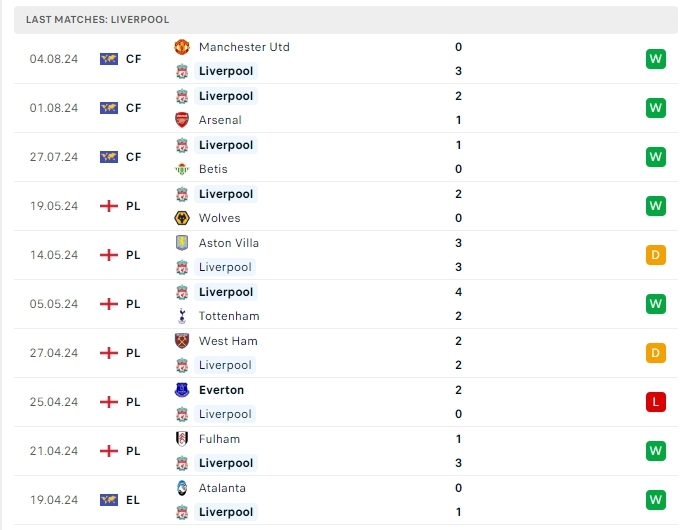Click the Last Matches: Liverpool header

point(98,19)
